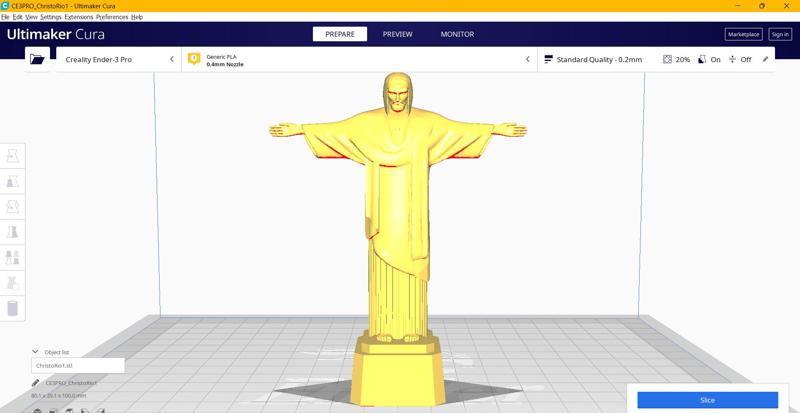Collapse the Object list chevron
800x413 pixels.
coord(35,352)
